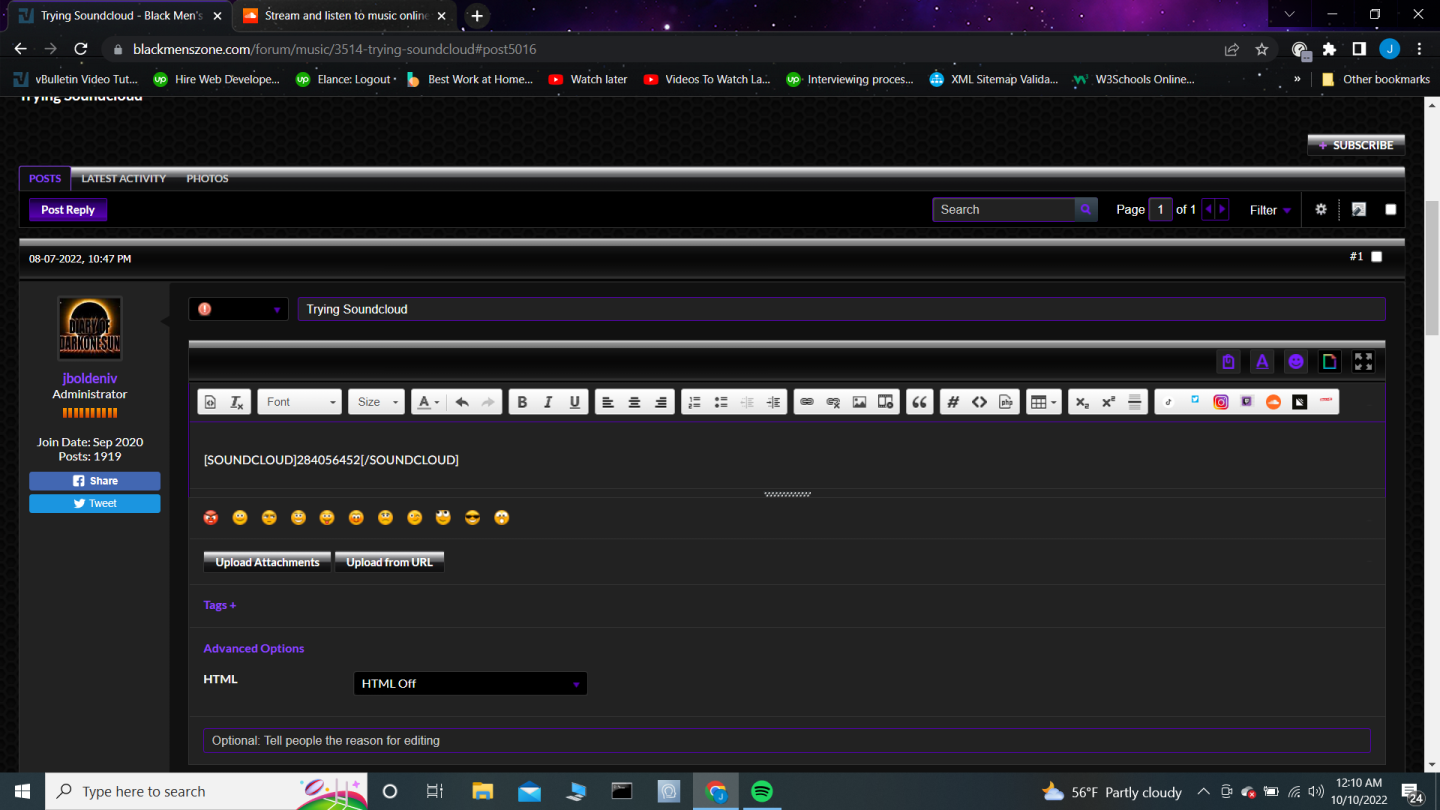Switch to the Latest Activity tab

coord(124,179)
